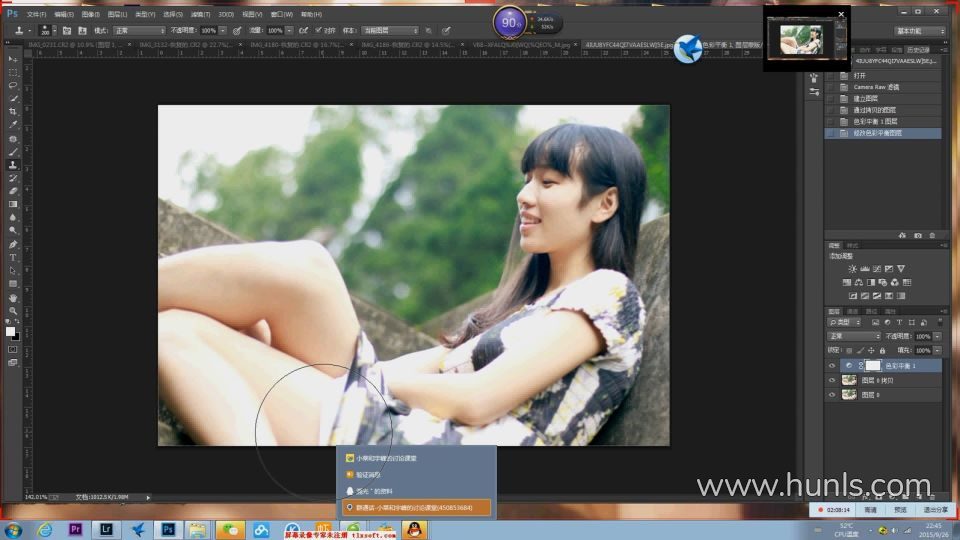
Task: Click the foreground color swatch
Action: [10, 331]
